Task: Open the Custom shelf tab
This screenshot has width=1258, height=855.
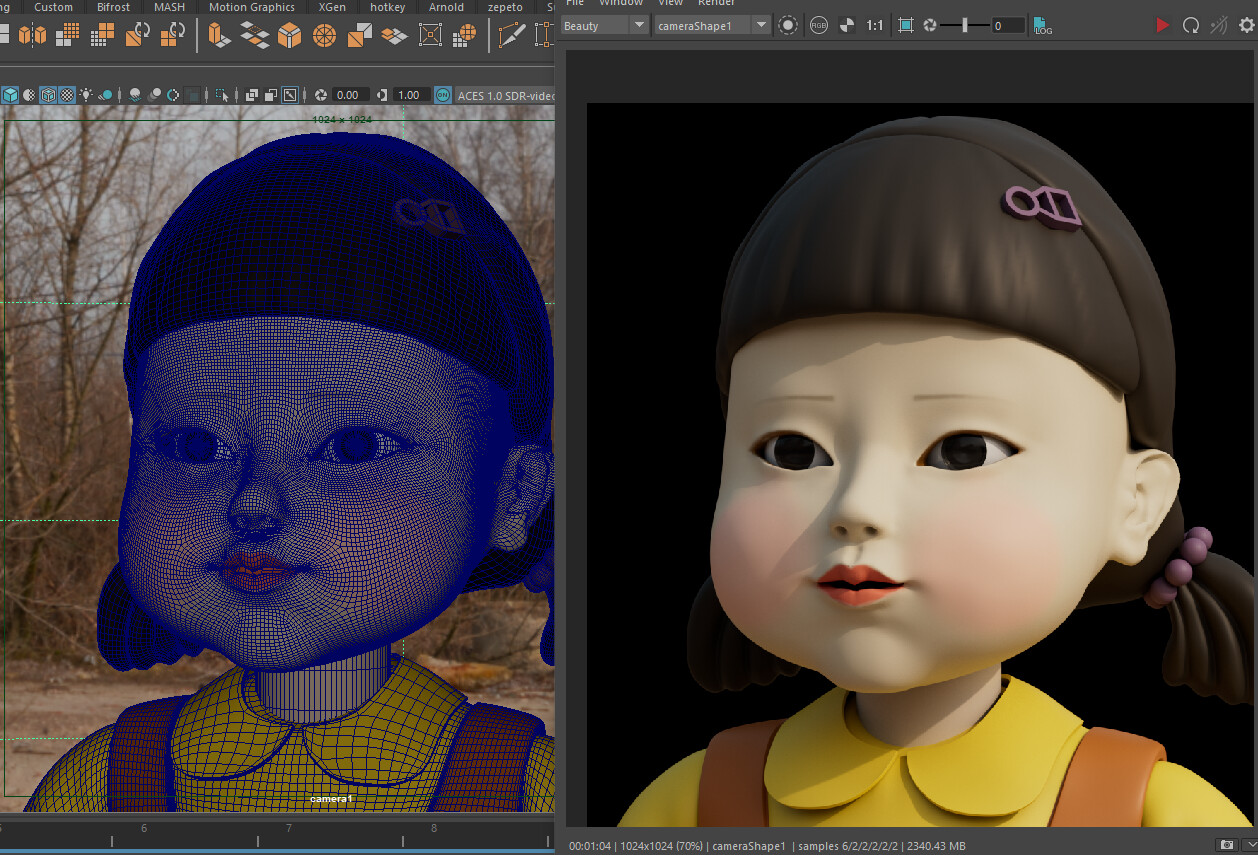Action: (x=53, y=7)
